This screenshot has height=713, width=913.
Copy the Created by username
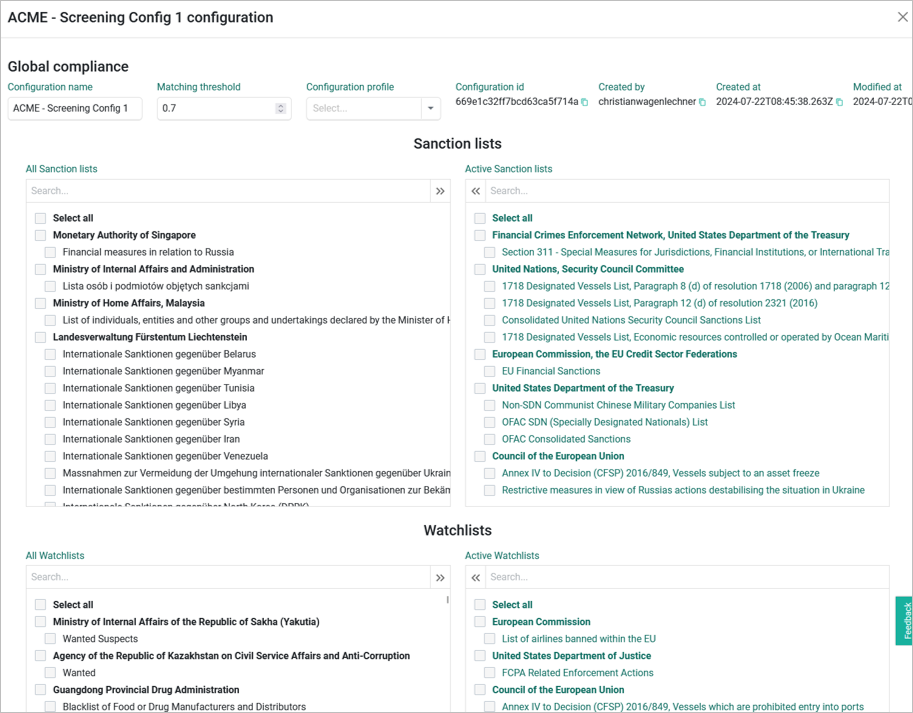tap(702, 102)
